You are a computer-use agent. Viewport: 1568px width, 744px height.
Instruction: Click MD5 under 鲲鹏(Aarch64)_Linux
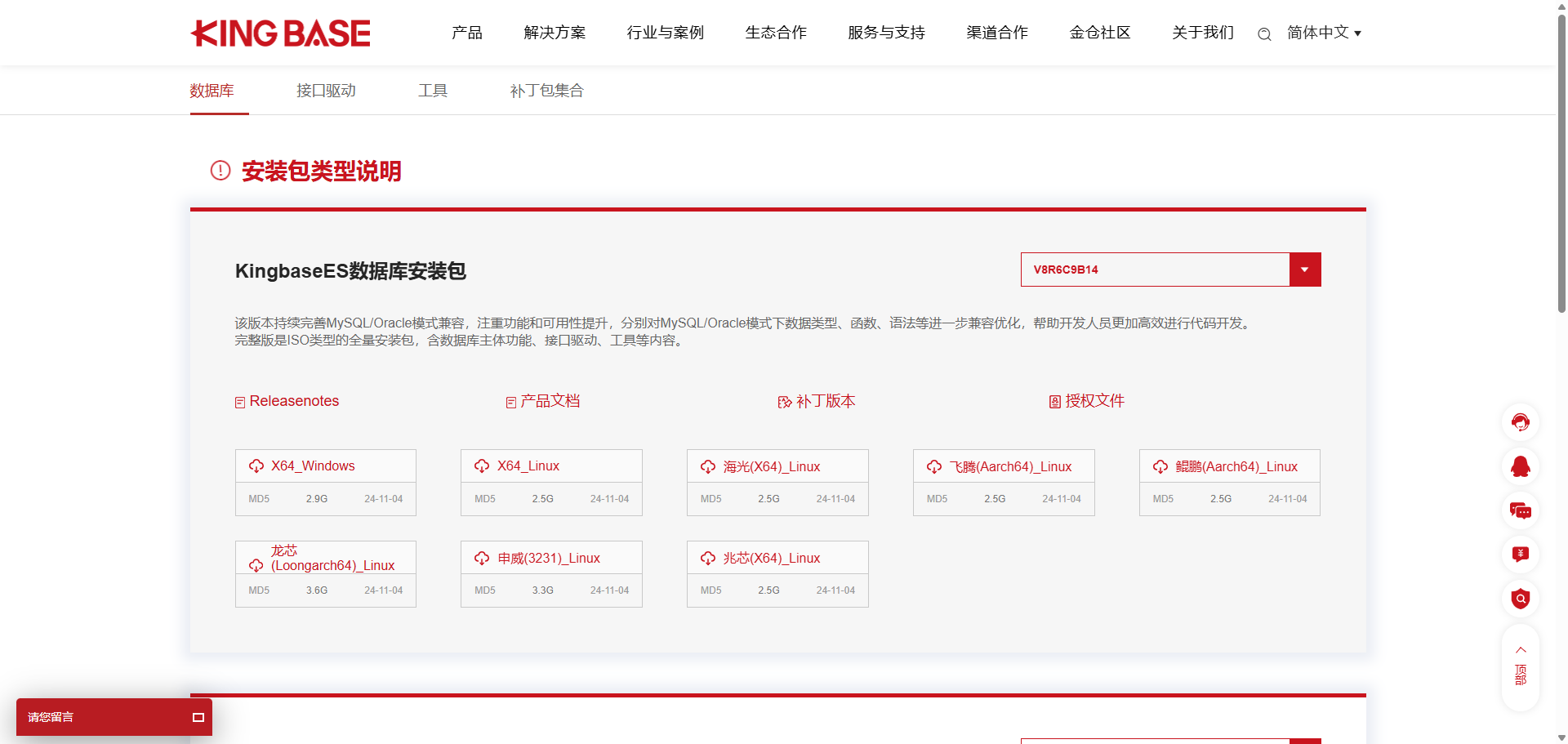1164,499
